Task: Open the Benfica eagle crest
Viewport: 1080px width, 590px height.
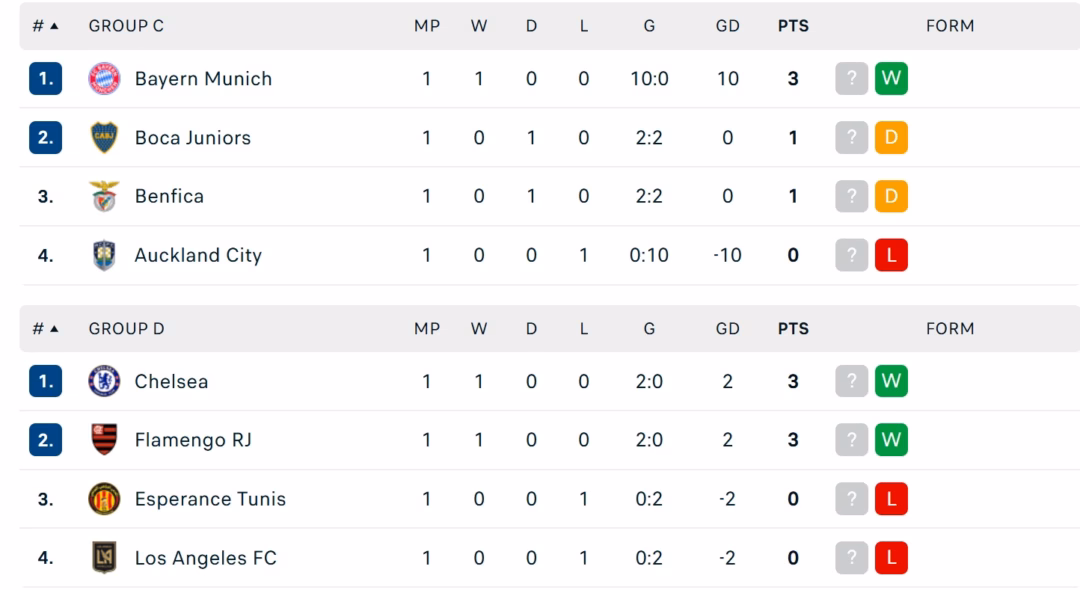Action: click(104, 196)
